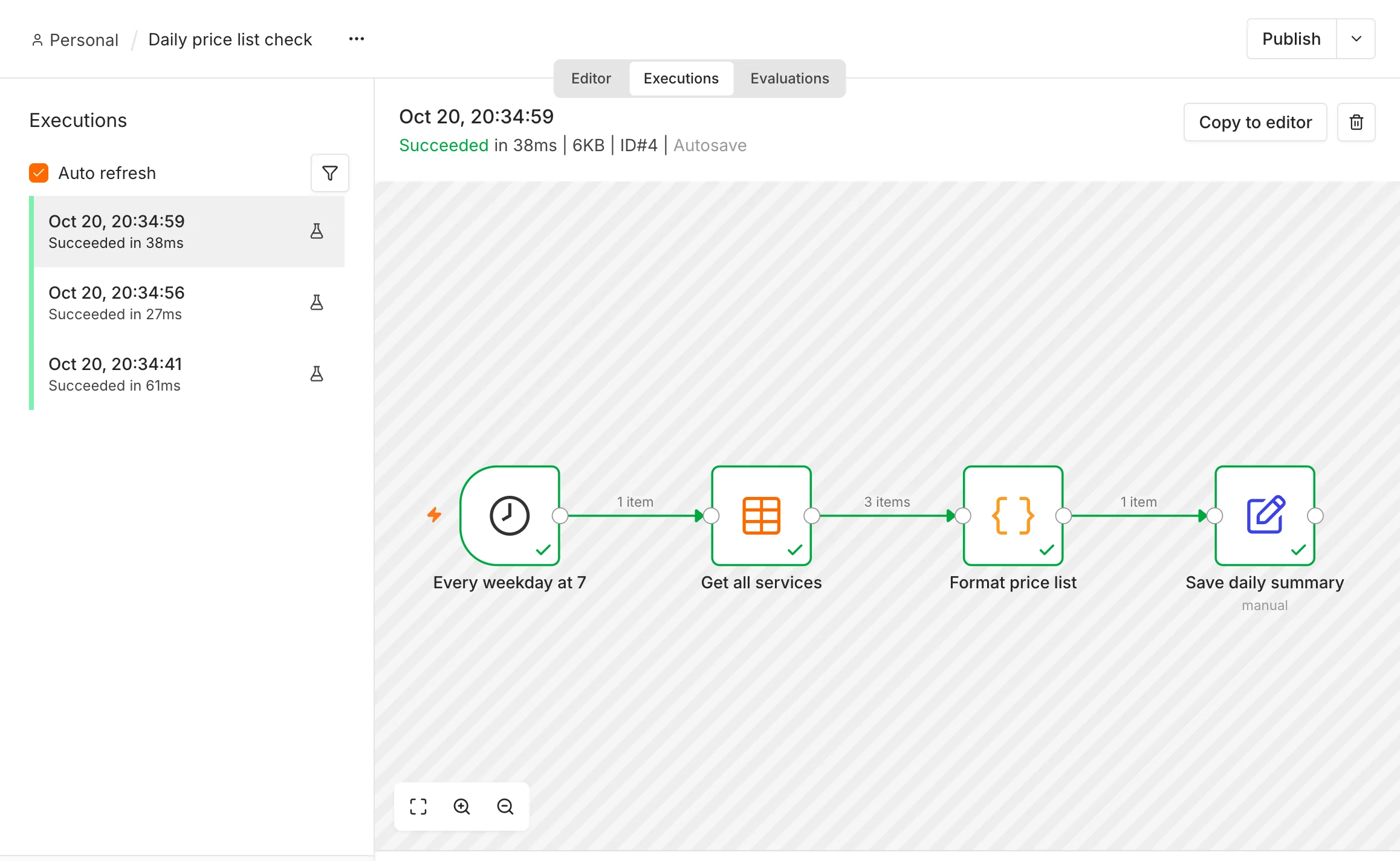This screenshot has width=1400, height=861.
Task: Switch to the Editor tab
Action: [x=591, y=79]
